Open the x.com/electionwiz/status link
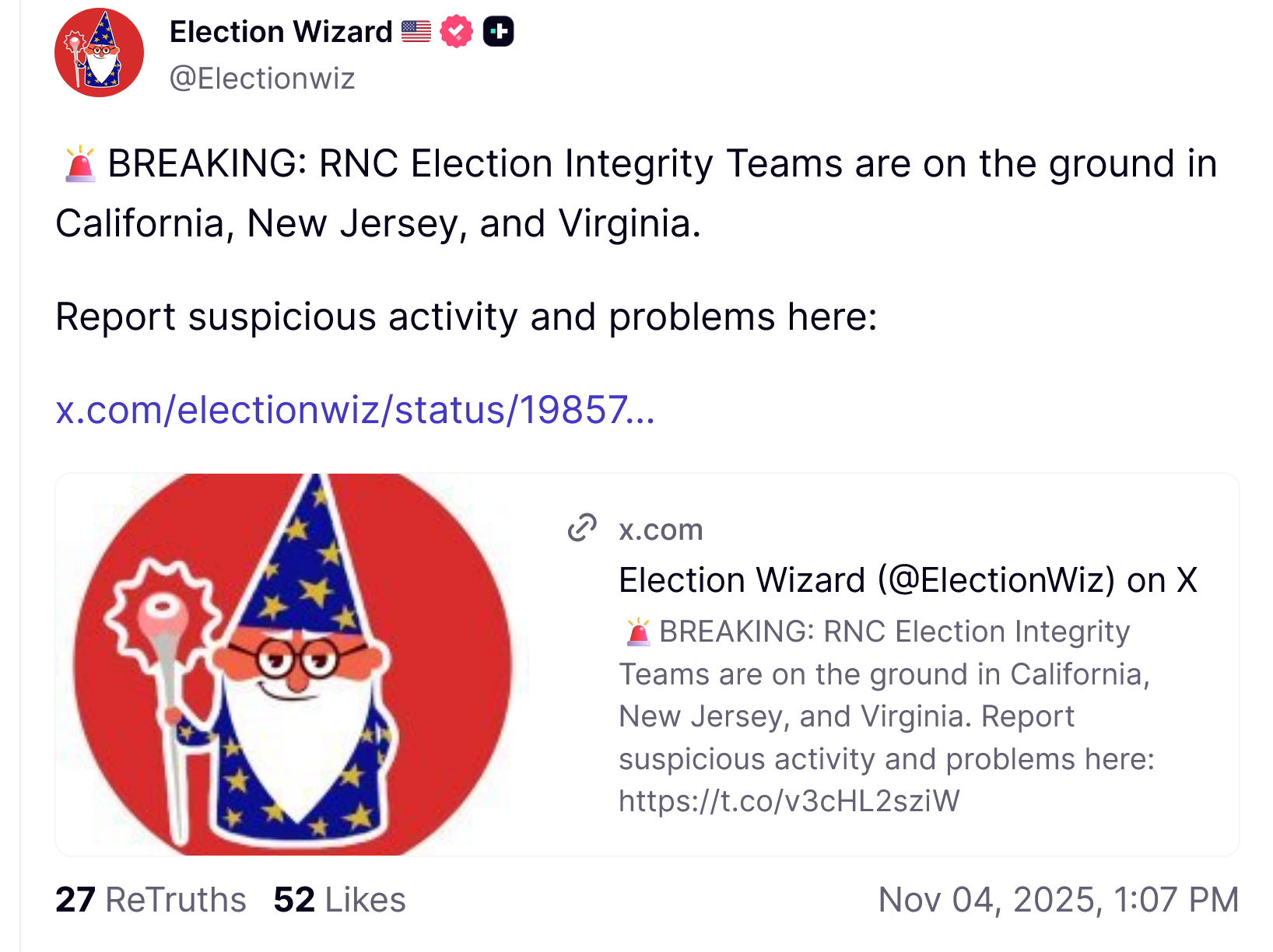1273x952 pixels. click(x=355, y=410)
